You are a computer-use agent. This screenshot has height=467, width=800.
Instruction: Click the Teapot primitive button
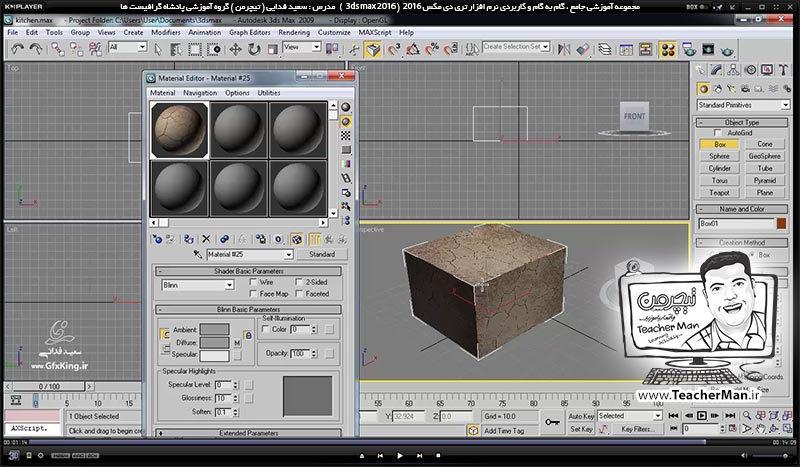point(719,192)
